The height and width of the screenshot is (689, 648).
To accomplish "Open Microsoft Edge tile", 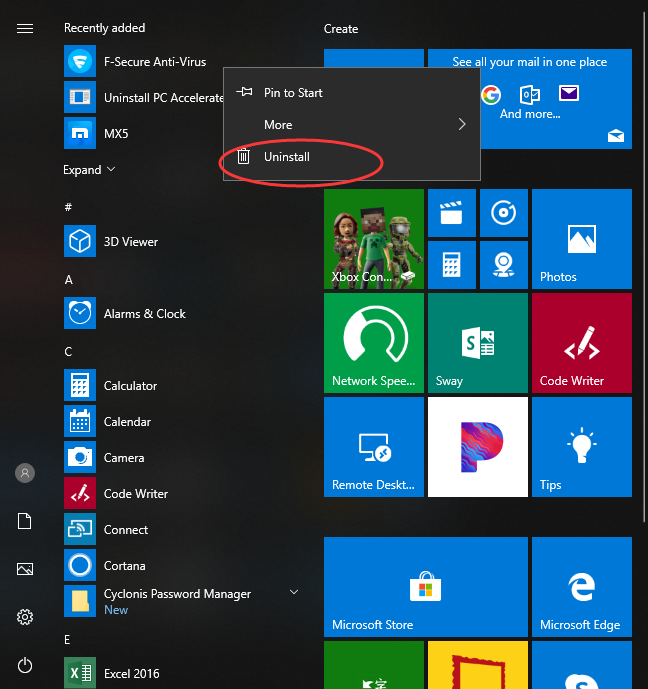I will click(x=582, y=587).
